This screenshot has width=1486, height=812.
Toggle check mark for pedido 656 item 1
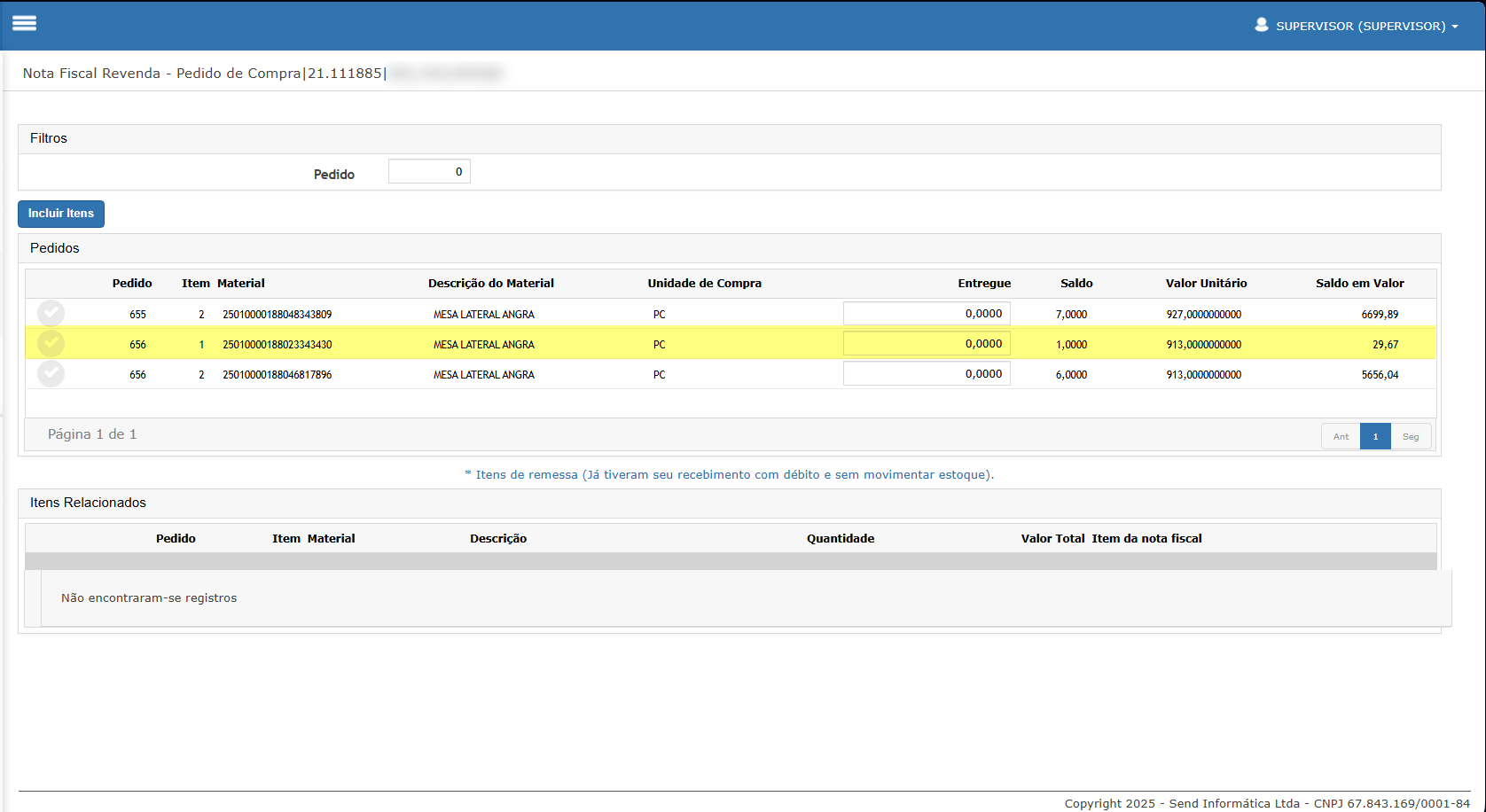point(51,344)
